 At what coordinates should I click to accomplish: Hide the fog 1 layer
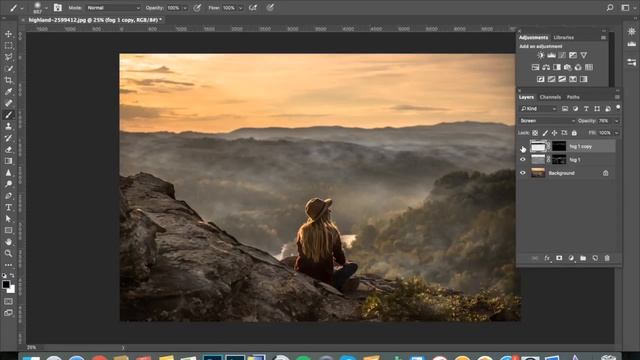(523, 160)
